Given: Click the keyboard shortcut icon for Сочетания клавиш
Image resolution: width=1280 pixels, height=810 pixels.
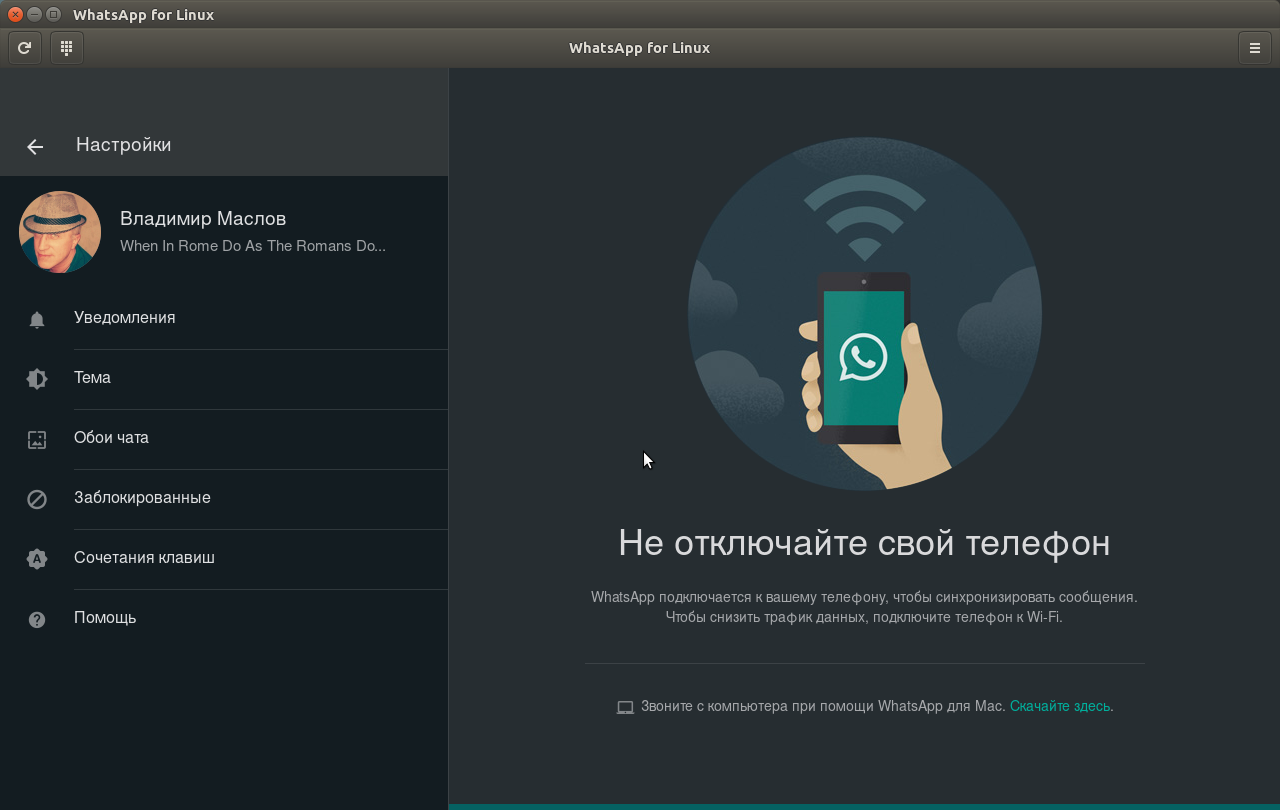Looking at the screenshot, I should click(x=37, y=559).
